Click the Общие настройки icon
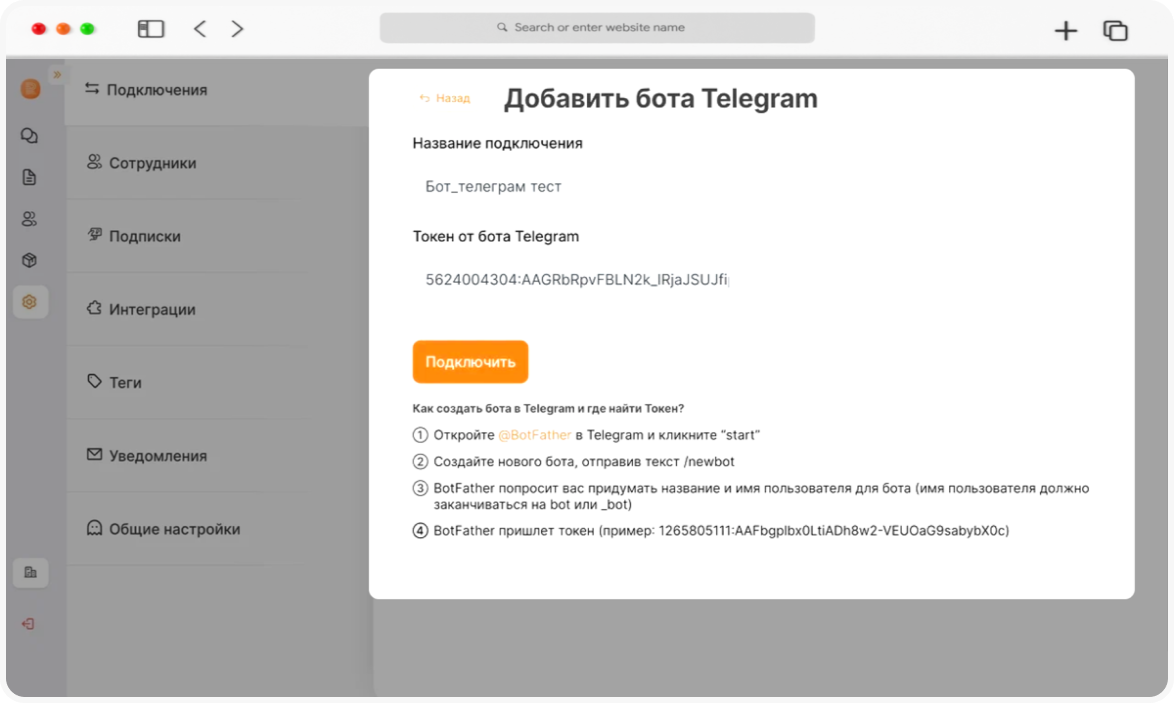 pos(94,528)
